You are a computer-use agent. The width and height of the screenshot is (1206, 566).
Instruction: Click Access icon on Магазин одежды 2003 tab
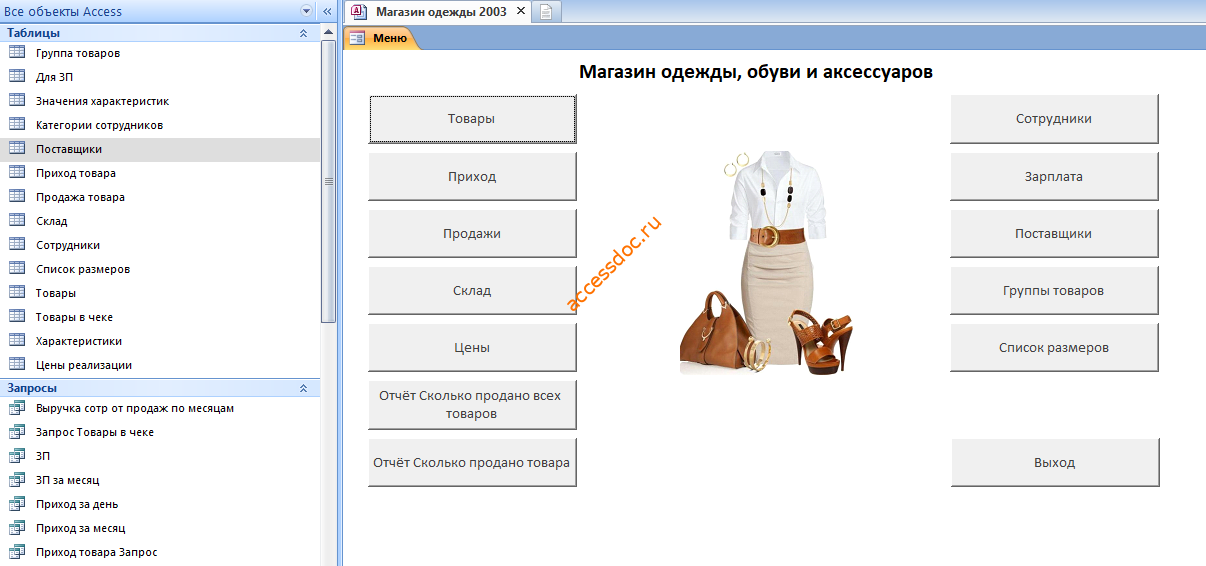(360, 12)
